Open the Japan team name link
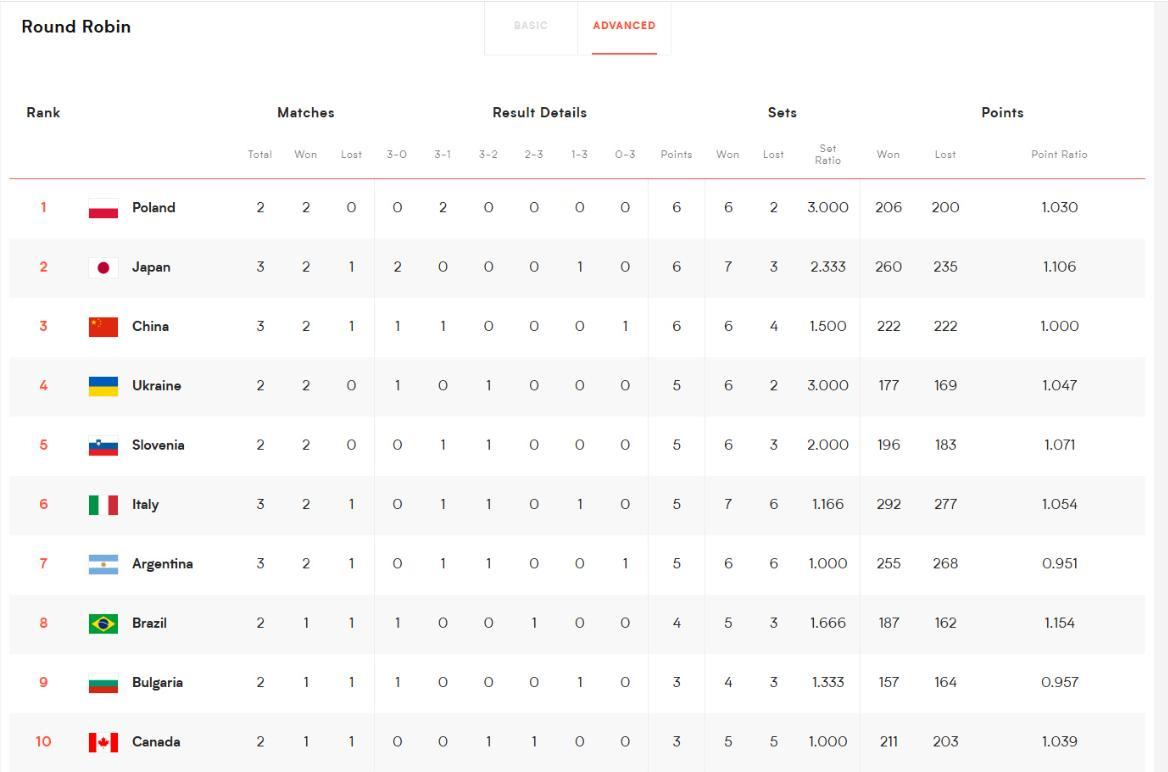This screenshot has height=772, width=1168. click(151, 267)
